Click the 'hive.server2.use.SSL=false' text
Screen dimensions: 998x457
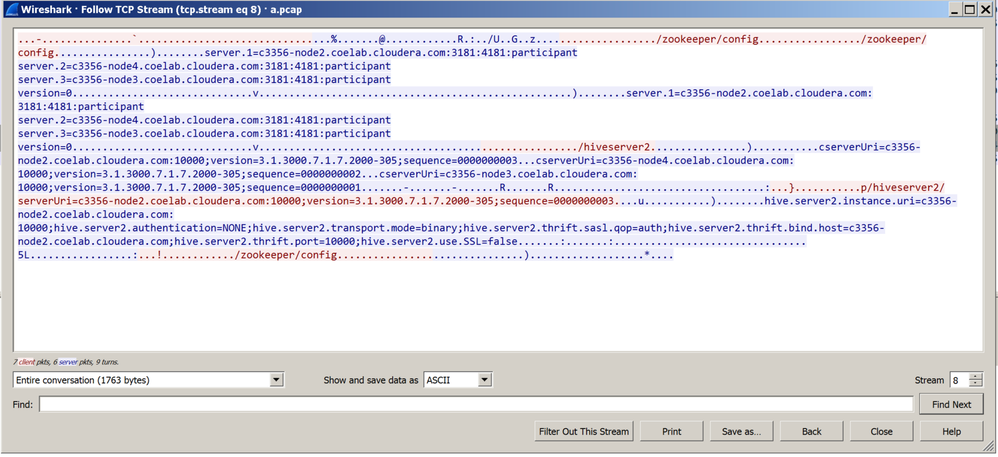coord(439,242)
